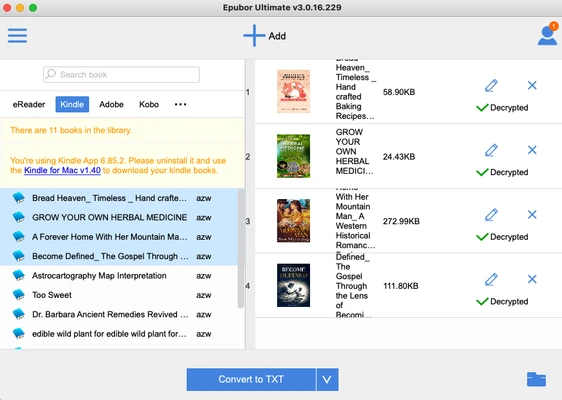Click book icon beside Bread Heaven row
The height and width of the screenshot is (400, 562).
point(19,198)
